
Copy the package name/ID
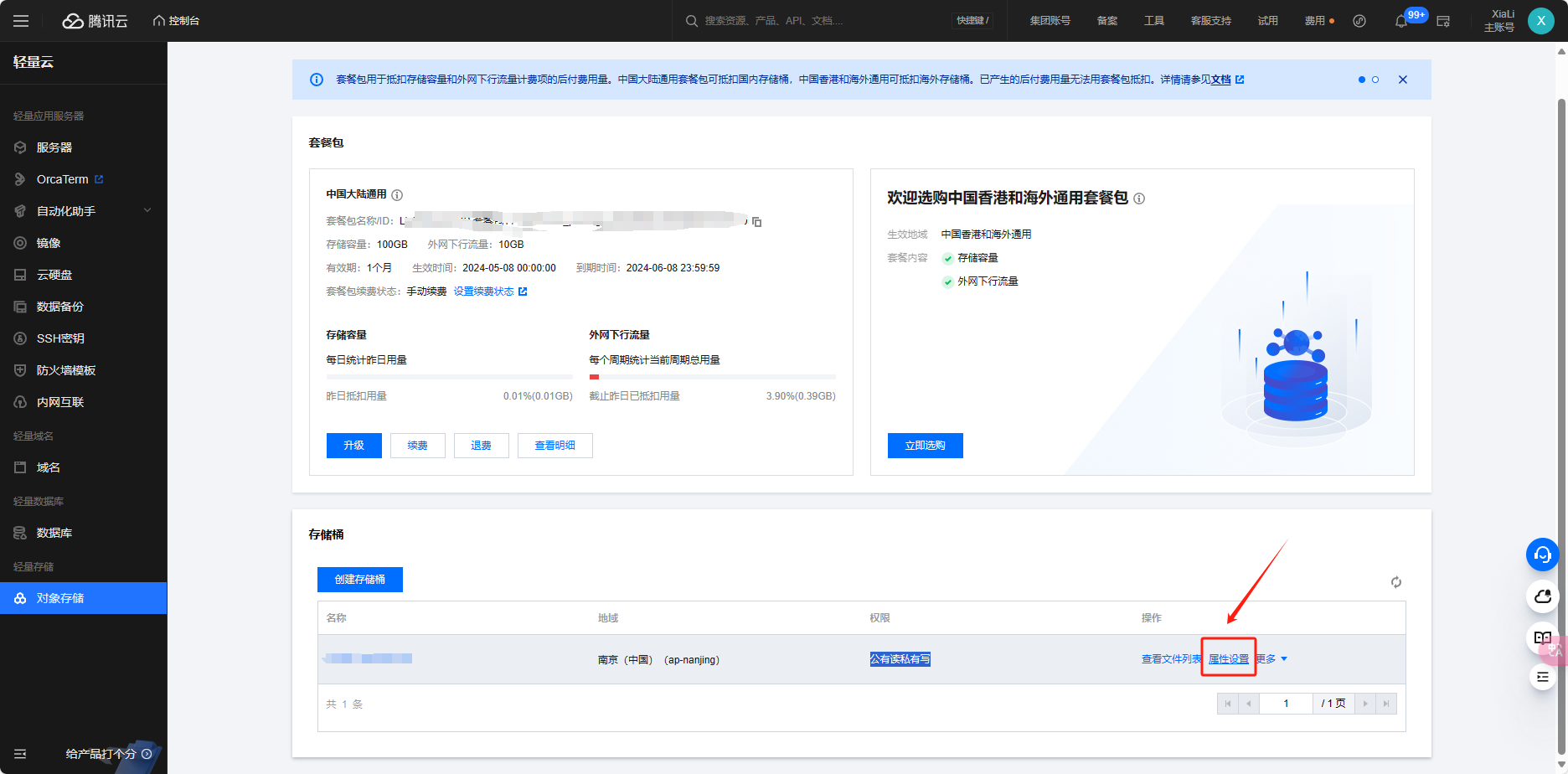point(756,221)
